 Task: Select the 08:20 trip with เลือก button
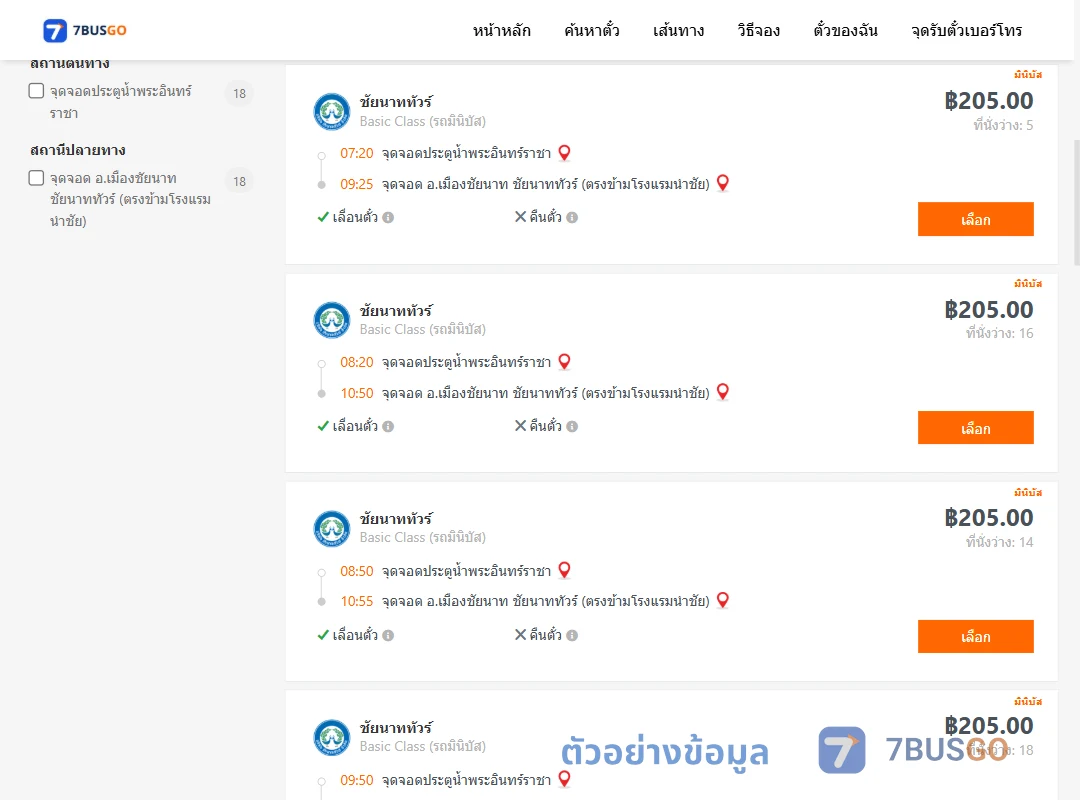pos(975,428)
